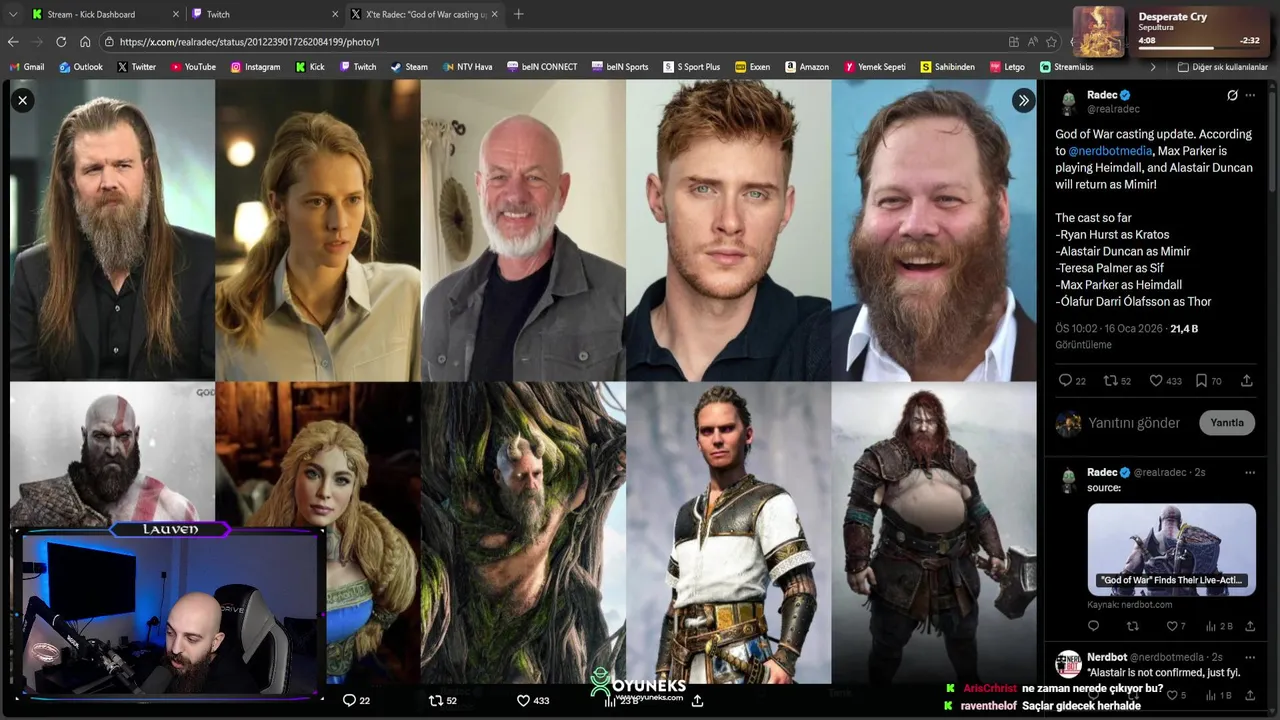Open the more options menu on main tweet
1280x720 pixels.
[x=1250, y=95]
